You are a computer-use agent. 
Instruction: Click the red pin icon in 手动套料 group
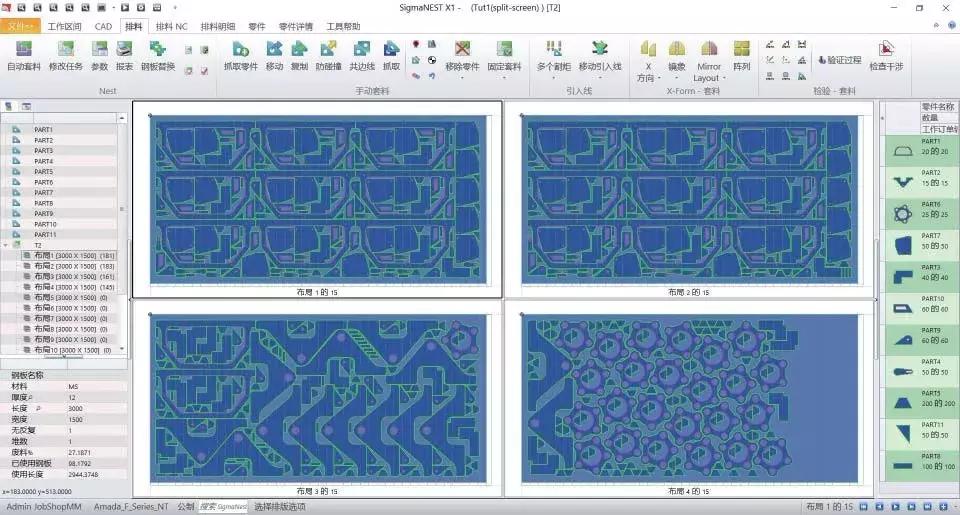pos(416,44)
